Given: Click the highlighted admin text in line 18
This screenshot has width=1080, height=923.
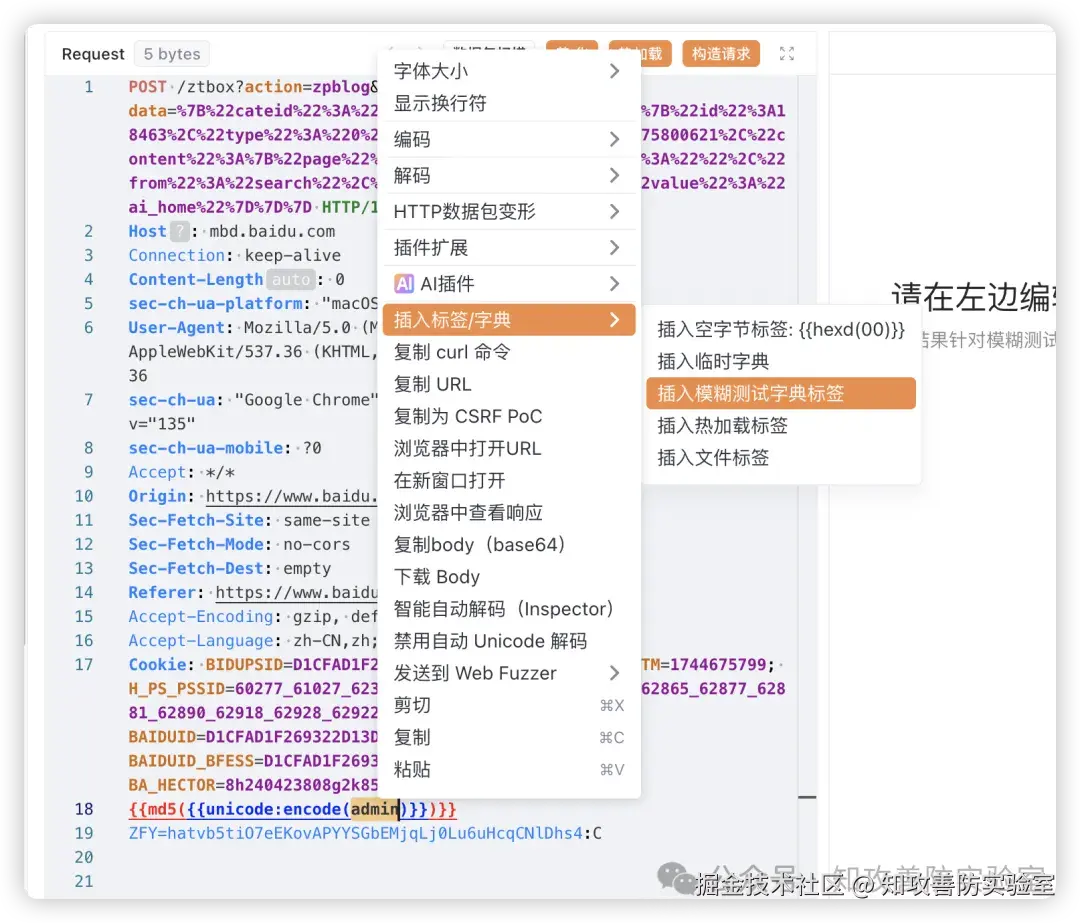Looking at the screenshot, I should pos(375,809).
